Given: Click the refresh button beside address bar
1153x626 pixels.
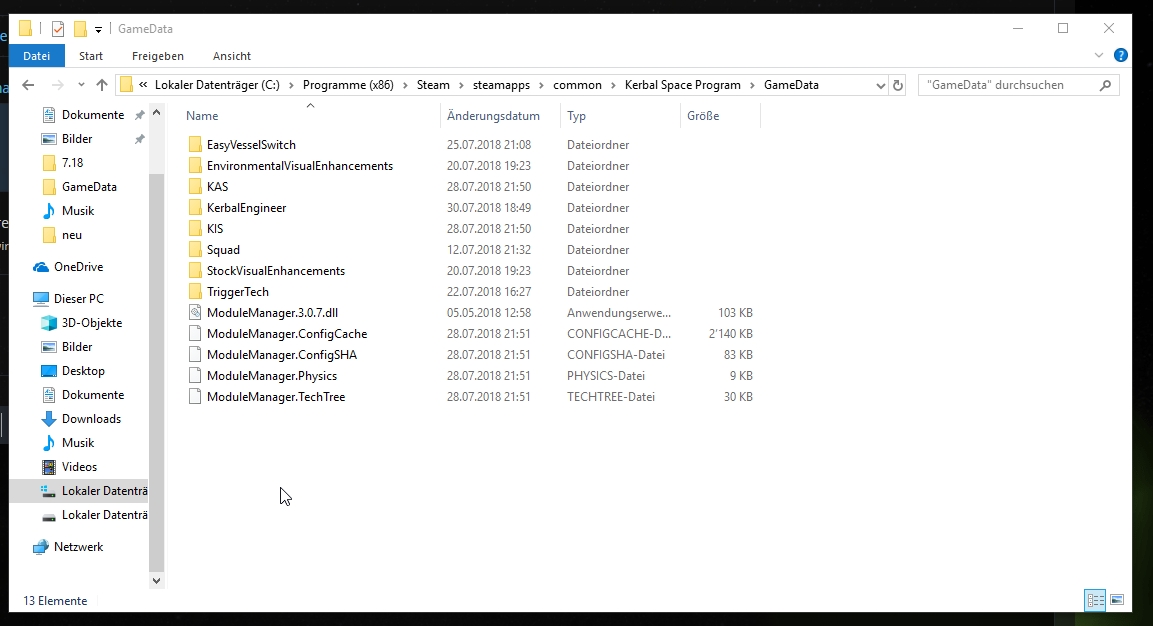Looking at the screenshot, I should click(898, 85).
